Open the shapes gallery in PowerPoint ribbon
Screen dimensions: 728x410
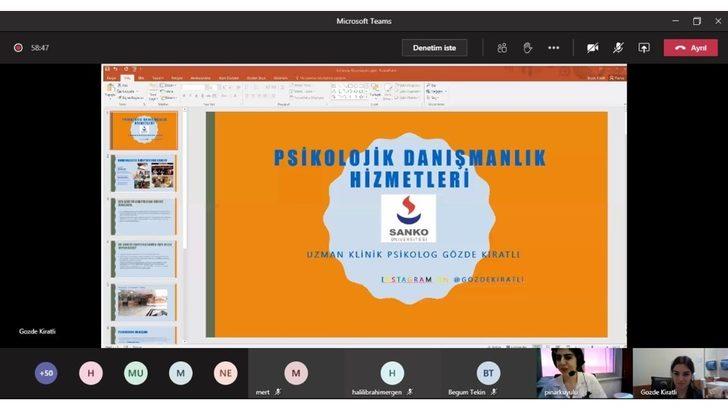[349, 91]
